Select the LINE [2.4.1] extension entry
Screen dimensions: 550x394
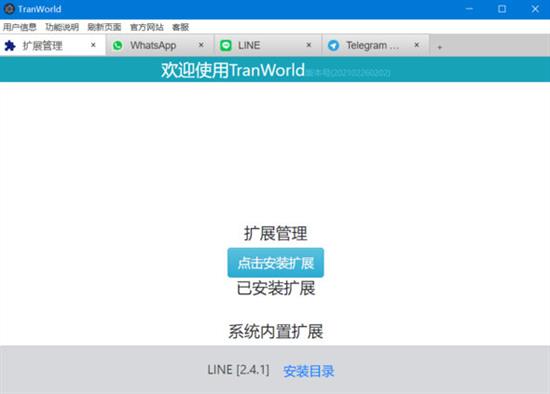[239, 370]
